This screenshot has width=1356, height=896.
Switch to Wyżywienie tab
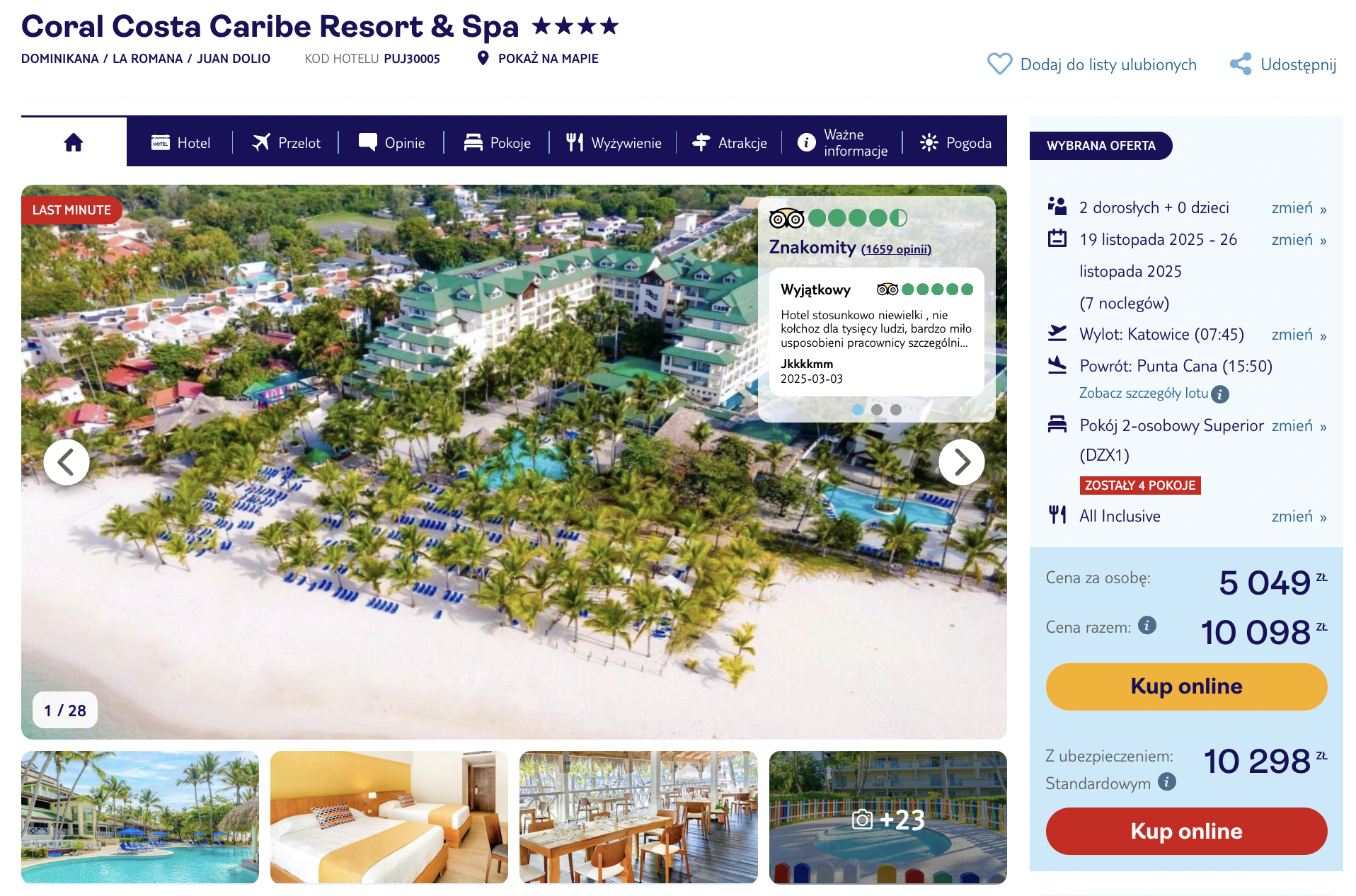[614, 142]
